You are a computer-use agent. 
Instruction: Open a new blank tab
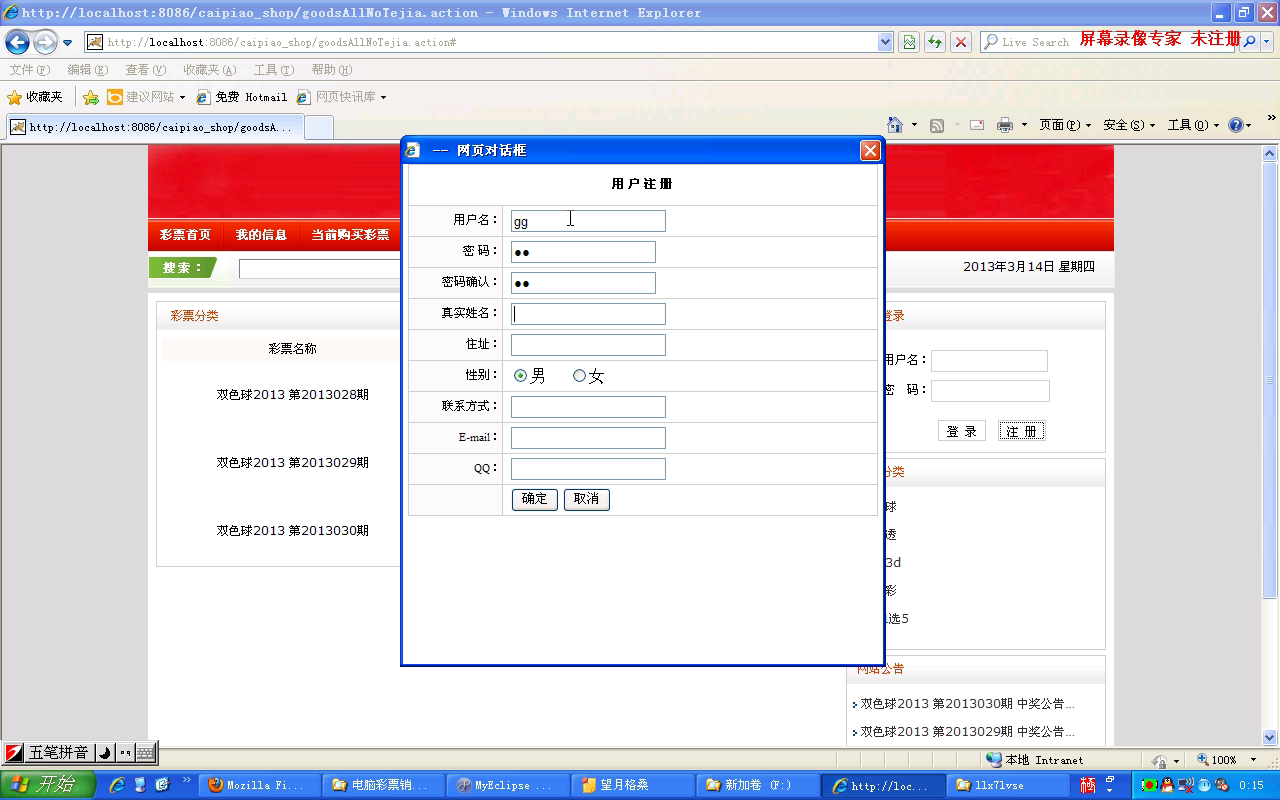point(319,127)
